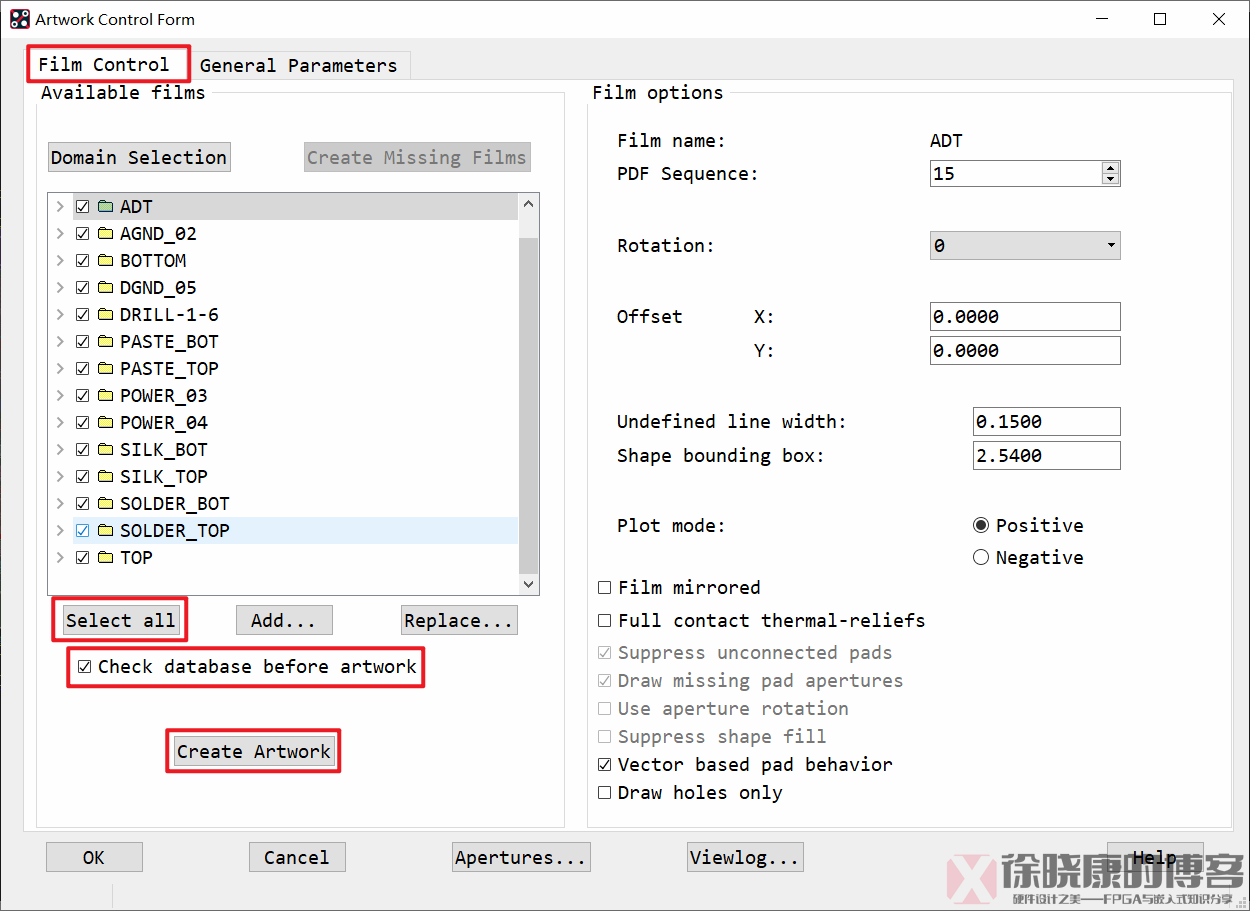Select the BOTTOM film folder icon
This screenshot has width=1250, height=911.
[x=105, y=261]
